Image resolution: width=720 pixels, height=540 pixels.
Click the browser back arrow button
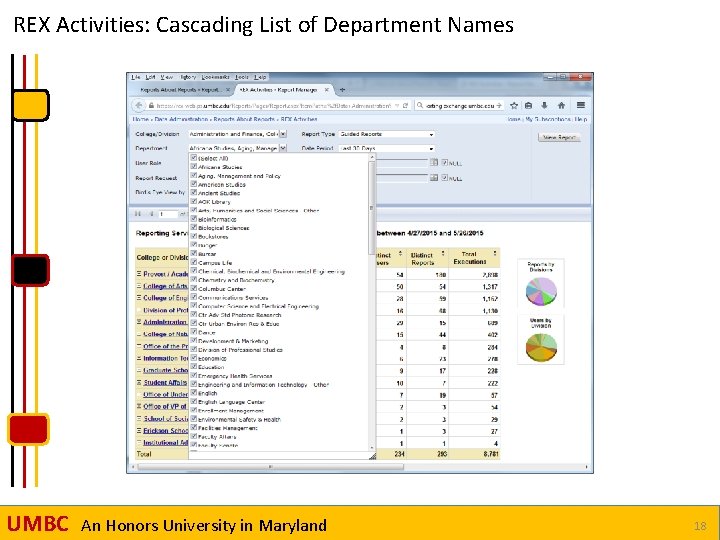point(138,106)
